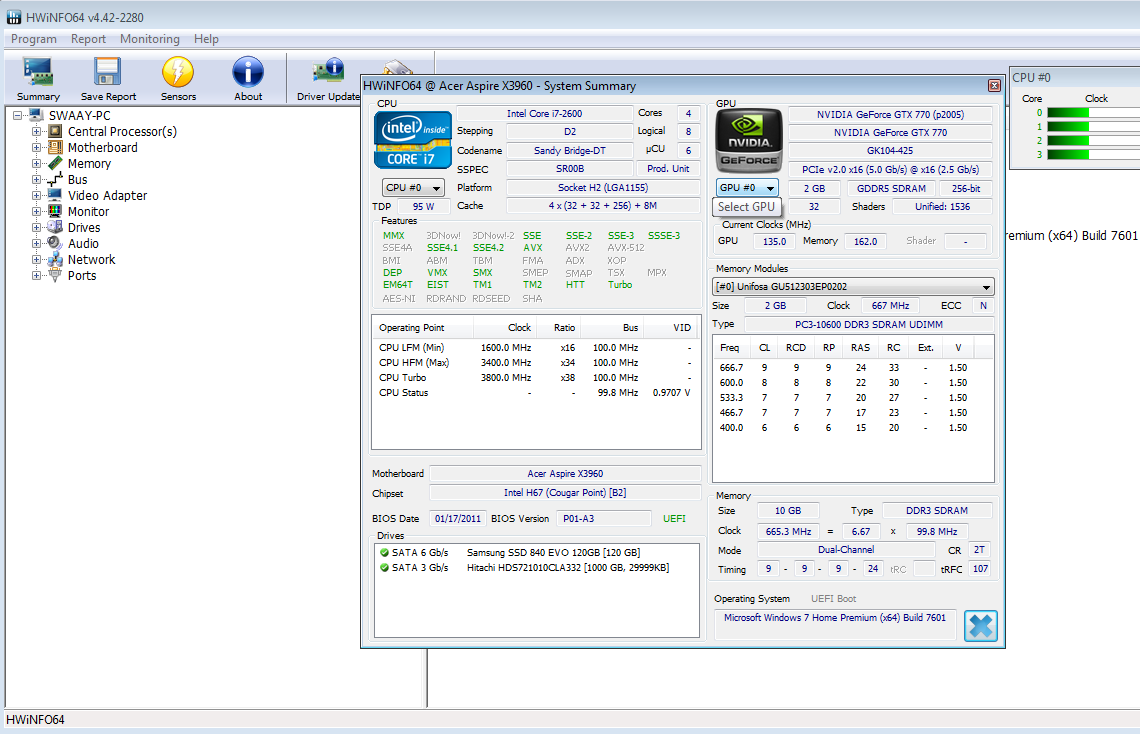Expand the Network node
This screenshot has height=734, width=1140.
click(36, 259)
